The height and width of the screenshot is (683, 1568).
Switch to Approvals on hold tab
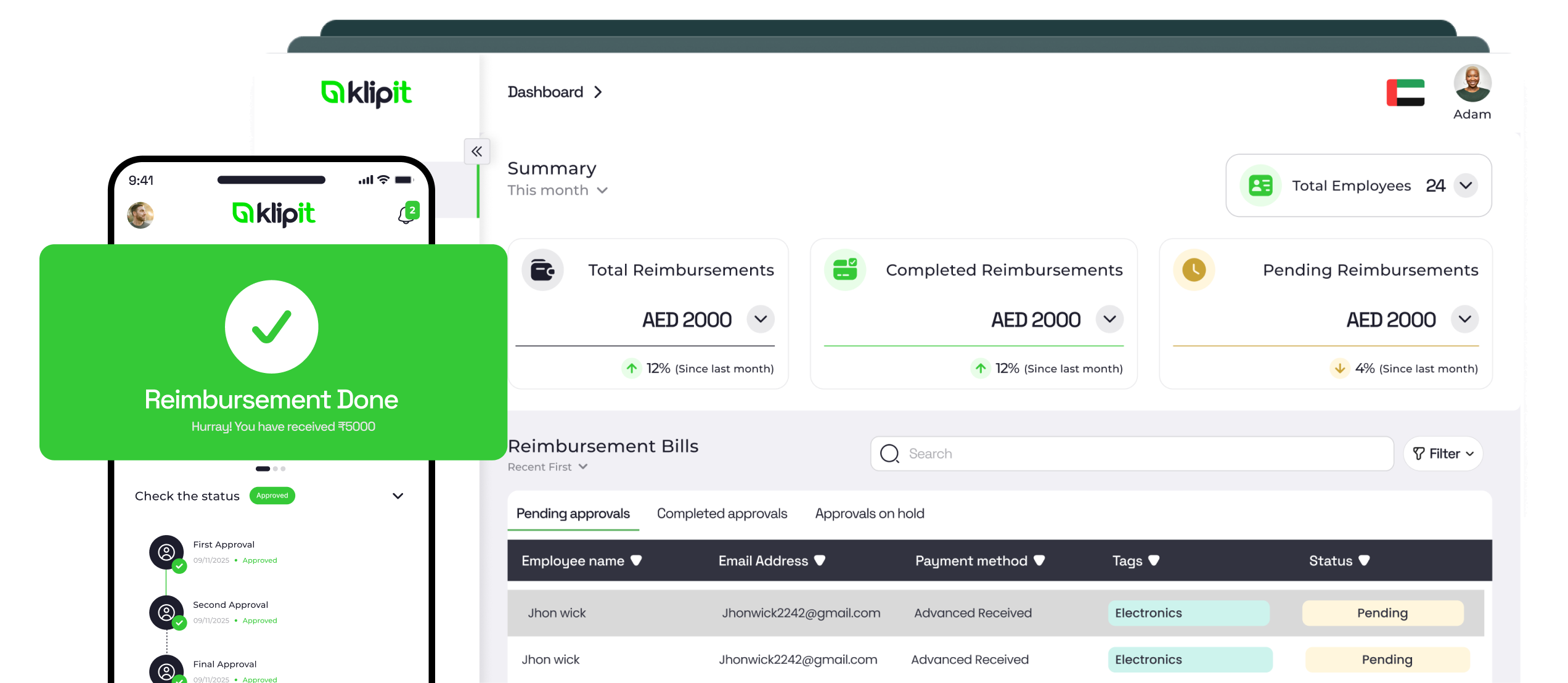click(x=870, y=513)
